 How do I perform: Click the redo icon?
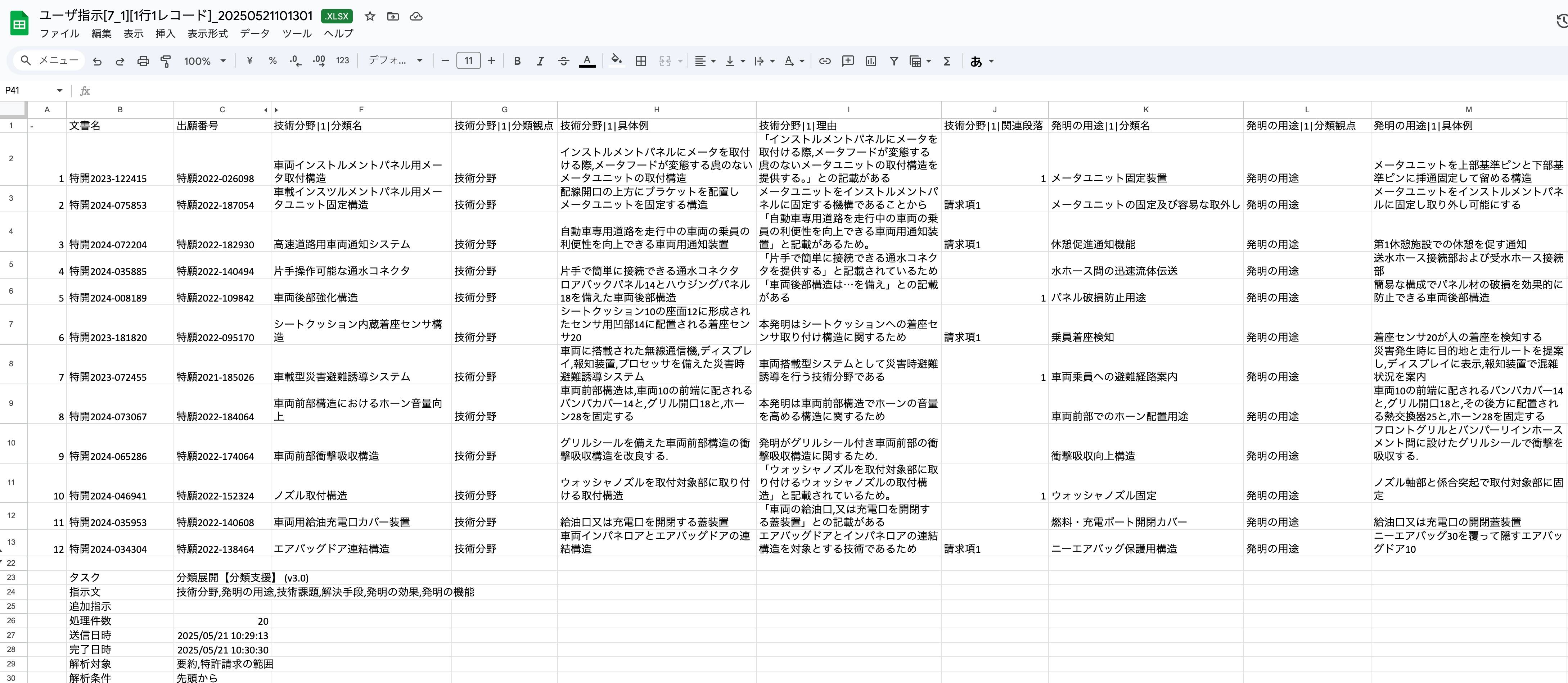pos(120,61)
